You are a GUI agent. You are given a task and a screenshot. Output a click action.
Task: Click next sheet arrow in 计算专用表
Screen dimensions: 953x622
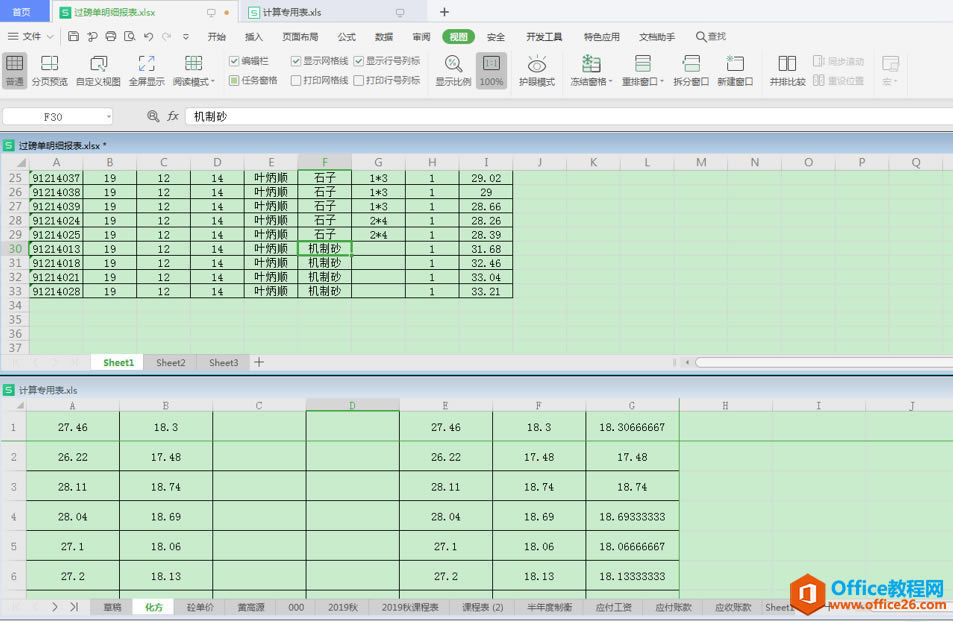pos(55,607)
